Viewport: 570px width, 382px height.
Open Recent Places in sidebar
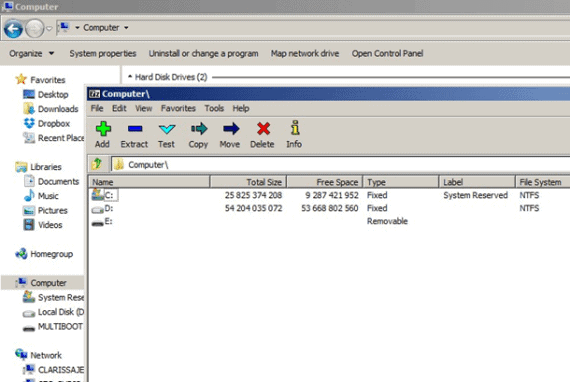tap(54, 138)
